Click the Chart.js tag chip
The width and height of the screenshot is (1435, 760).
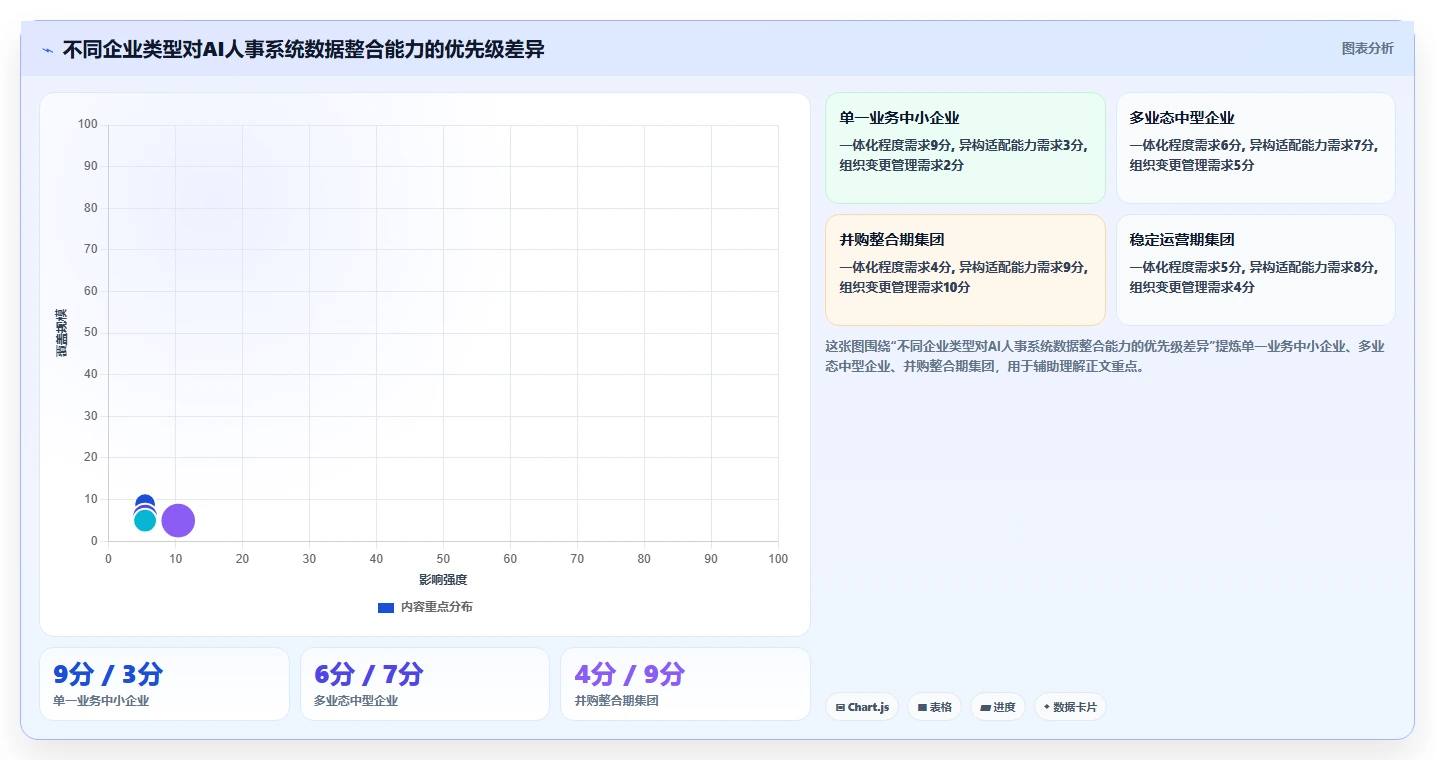pos(862,707)
